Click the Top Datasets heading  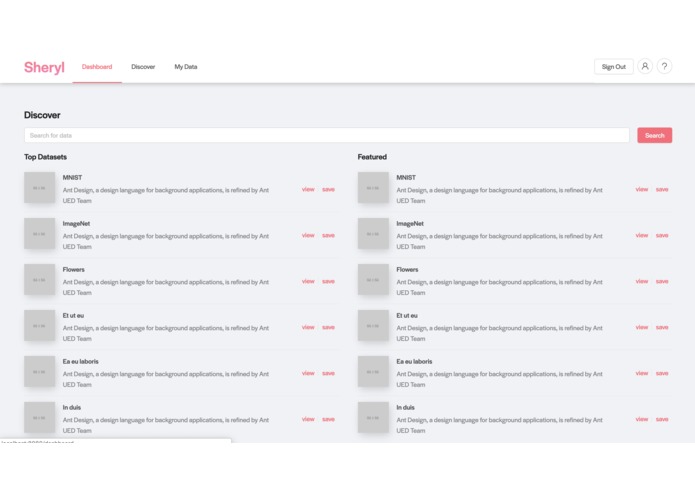click(x=45, y=157)
